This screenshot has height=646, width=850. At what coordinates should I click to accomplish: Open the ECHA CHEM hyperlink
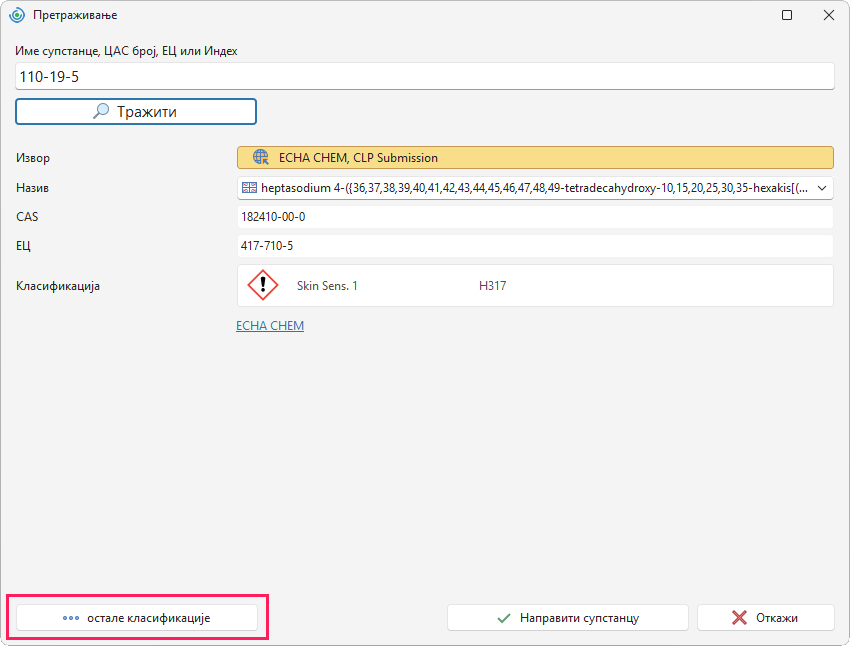click(x=270, y=326)
